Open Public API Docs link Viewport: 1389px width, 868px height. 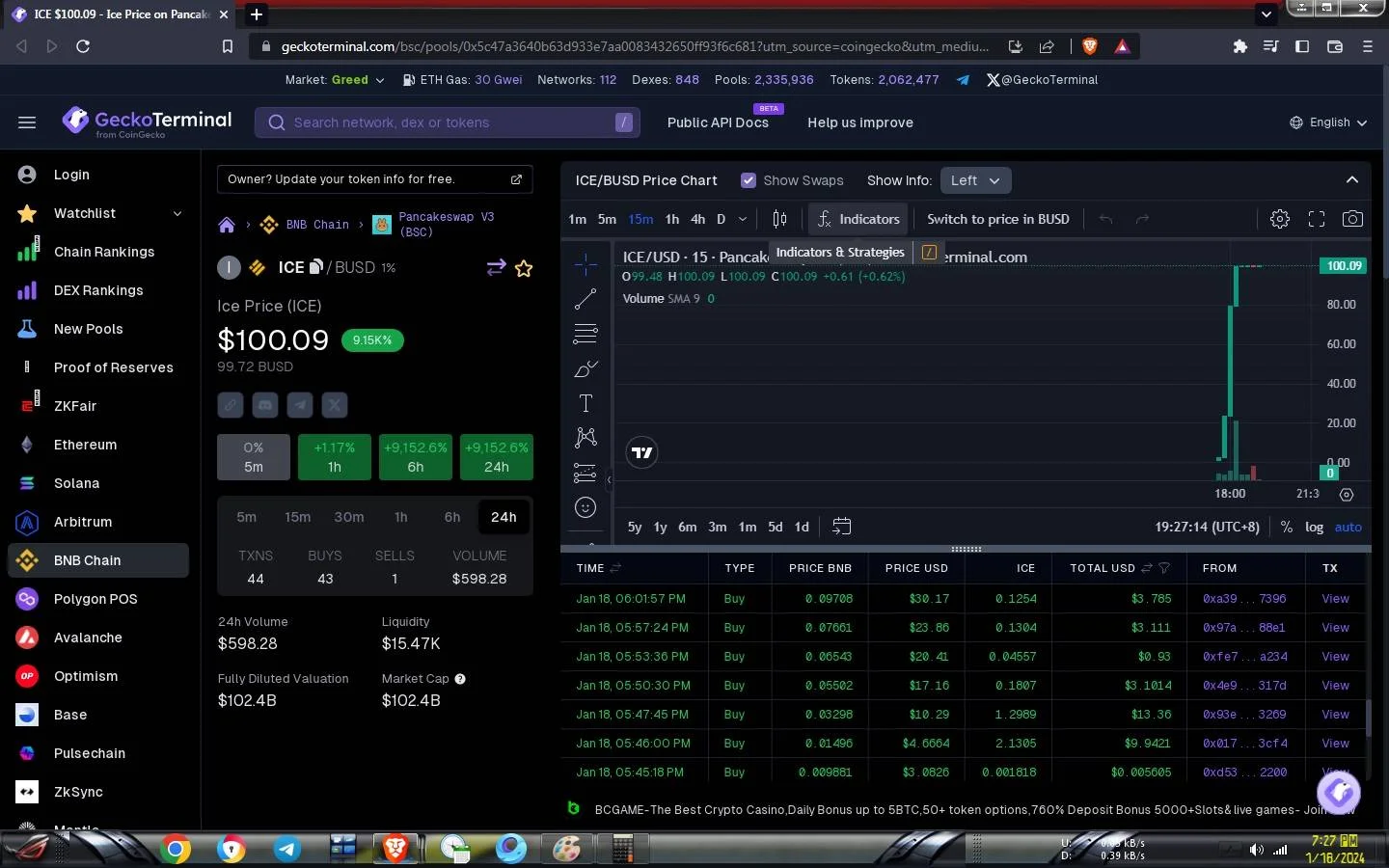718,122
